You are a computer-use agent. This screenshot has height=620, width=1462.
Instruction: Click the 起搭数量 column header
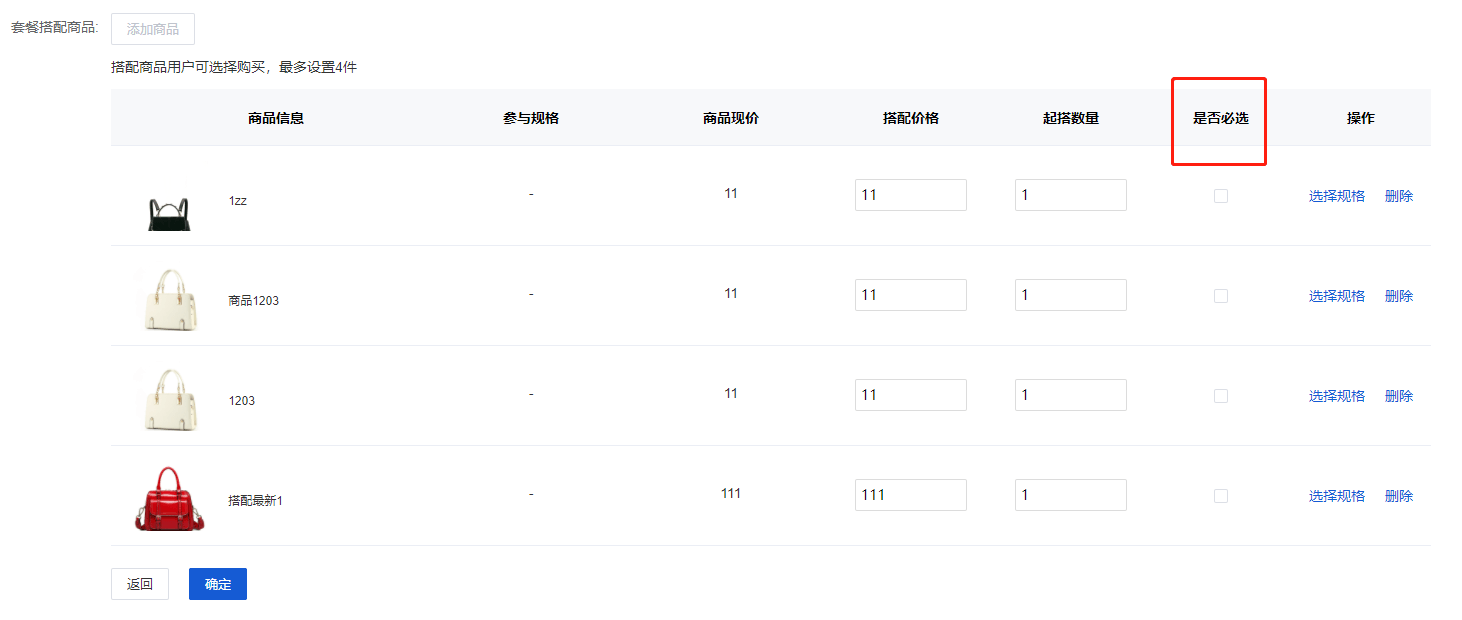tap(1071, 118)
